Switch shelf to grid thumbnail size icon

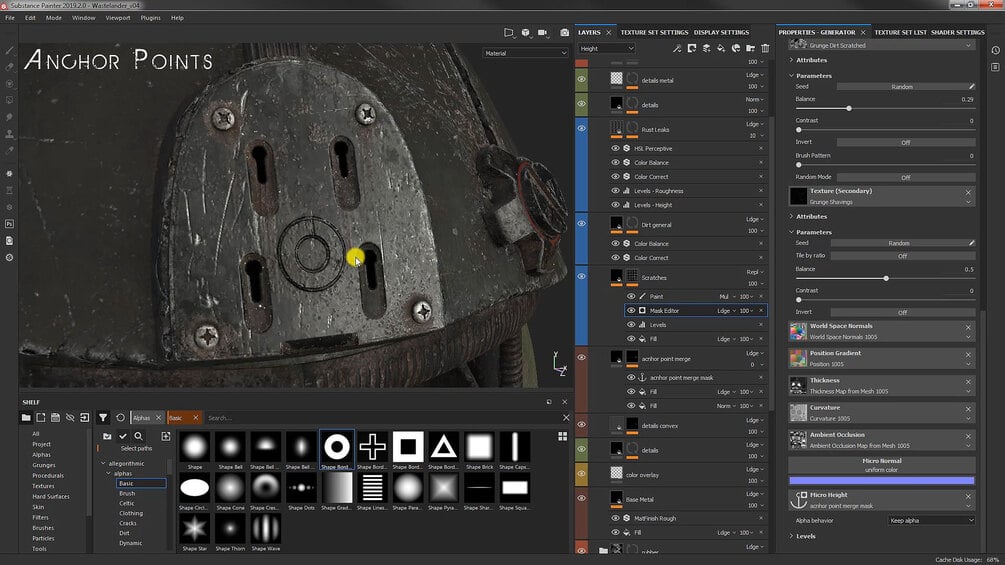tap(563, 436)
